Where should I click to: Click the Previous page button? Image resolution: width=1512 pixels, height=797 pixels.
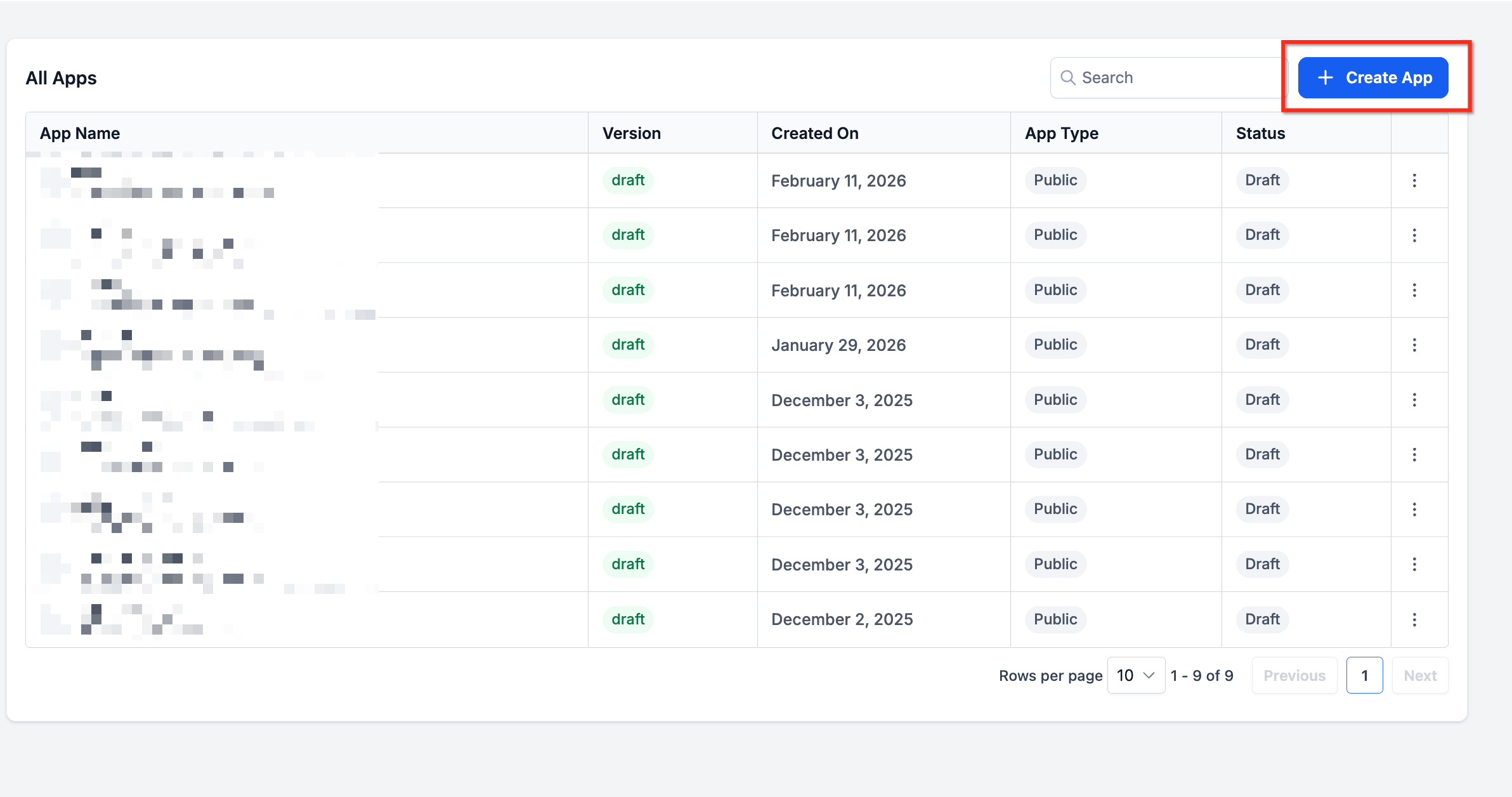(1294, 675)
